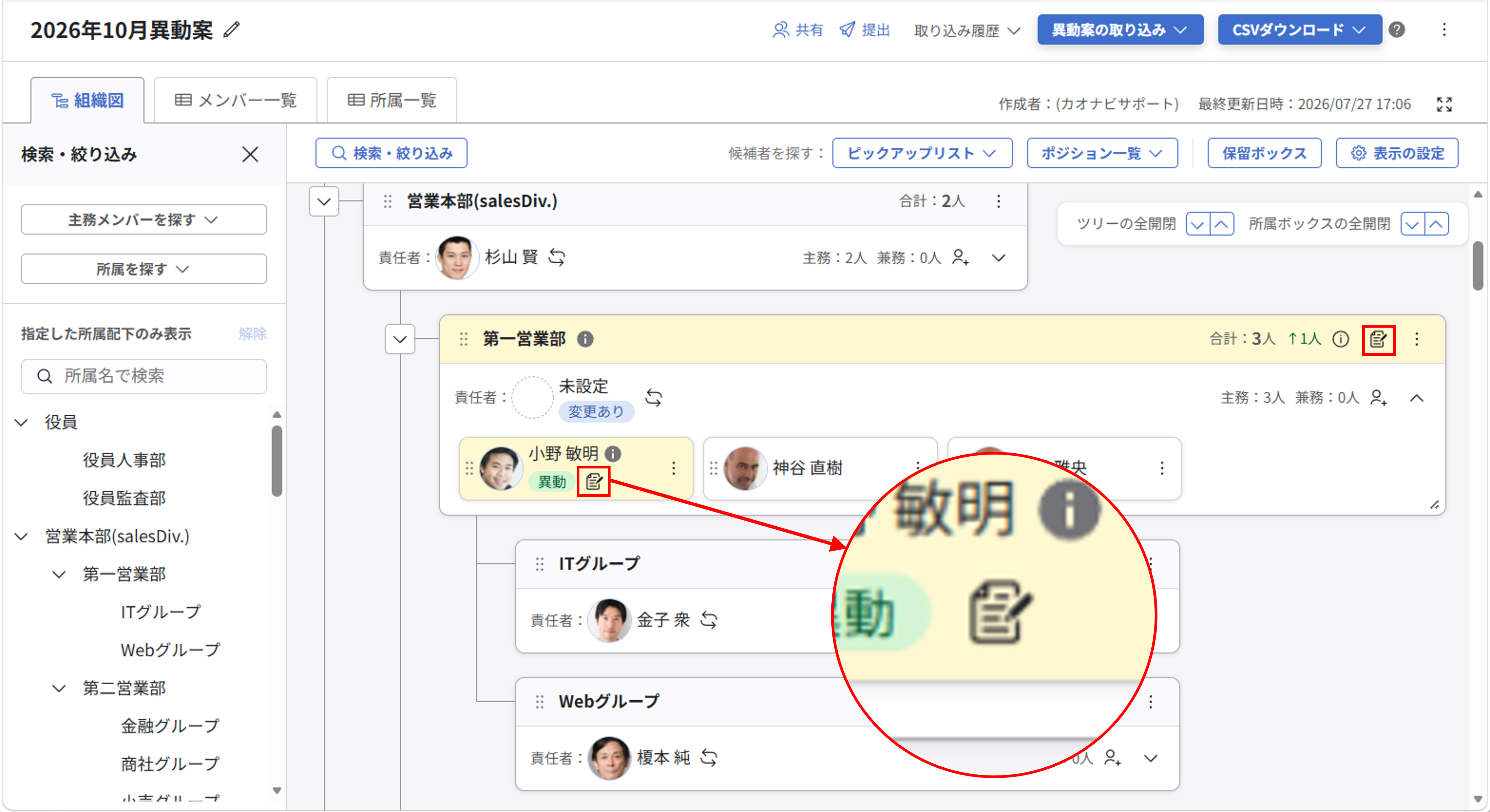Open the ポジション一覧 dropdown

(1102, 153)
